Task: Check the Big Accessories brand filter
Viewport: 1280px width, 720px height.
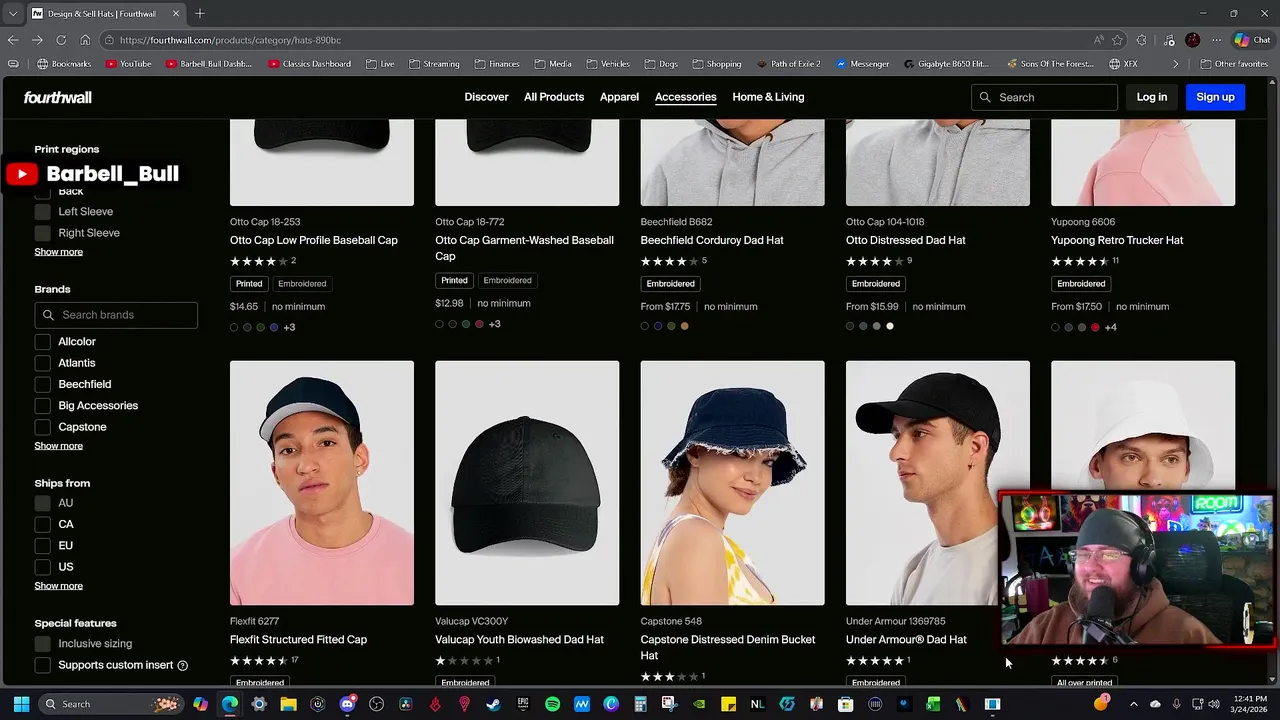Action: [x=42, y=406]
